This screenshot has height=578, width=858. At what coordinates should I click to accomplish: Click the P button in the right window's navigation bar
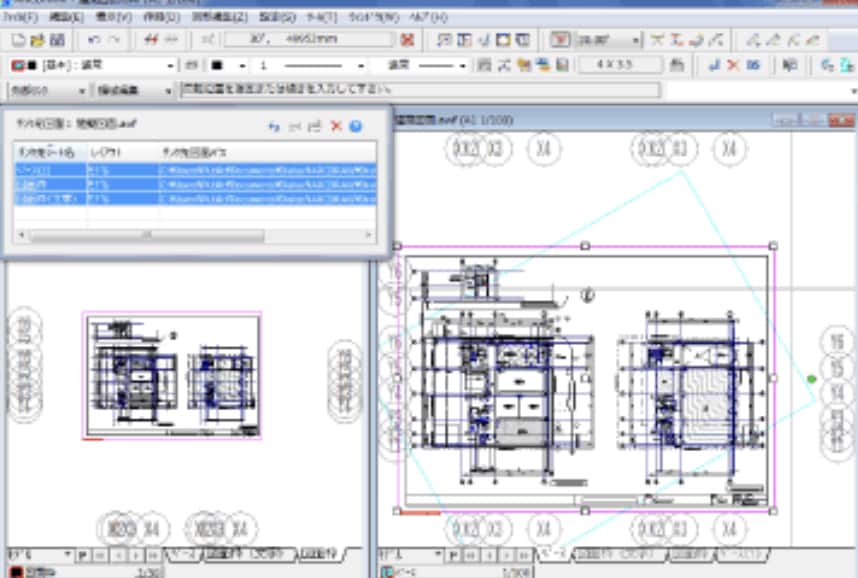pos(453,556)
